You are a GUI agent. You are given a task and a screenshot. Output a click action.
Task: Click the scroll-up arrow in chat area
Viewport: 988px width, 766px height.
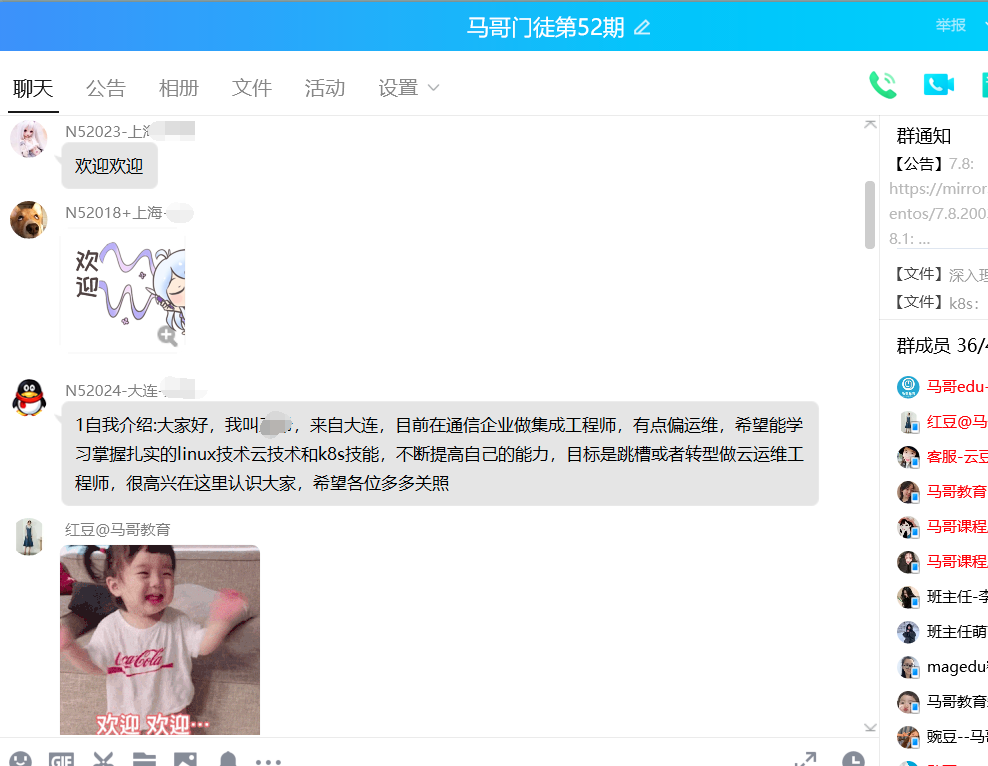(x=869, y=124)
